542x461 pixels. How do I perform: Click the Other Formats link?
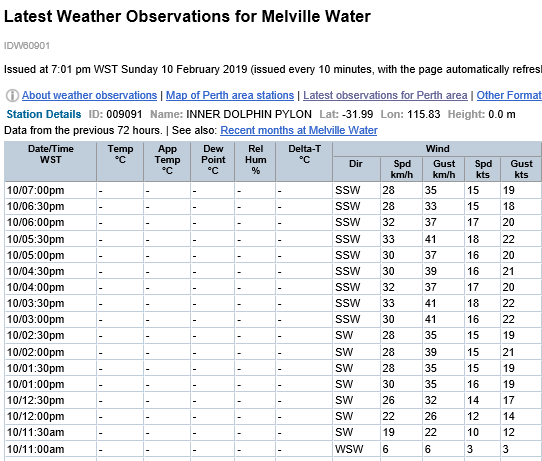[x=509, y=95]
